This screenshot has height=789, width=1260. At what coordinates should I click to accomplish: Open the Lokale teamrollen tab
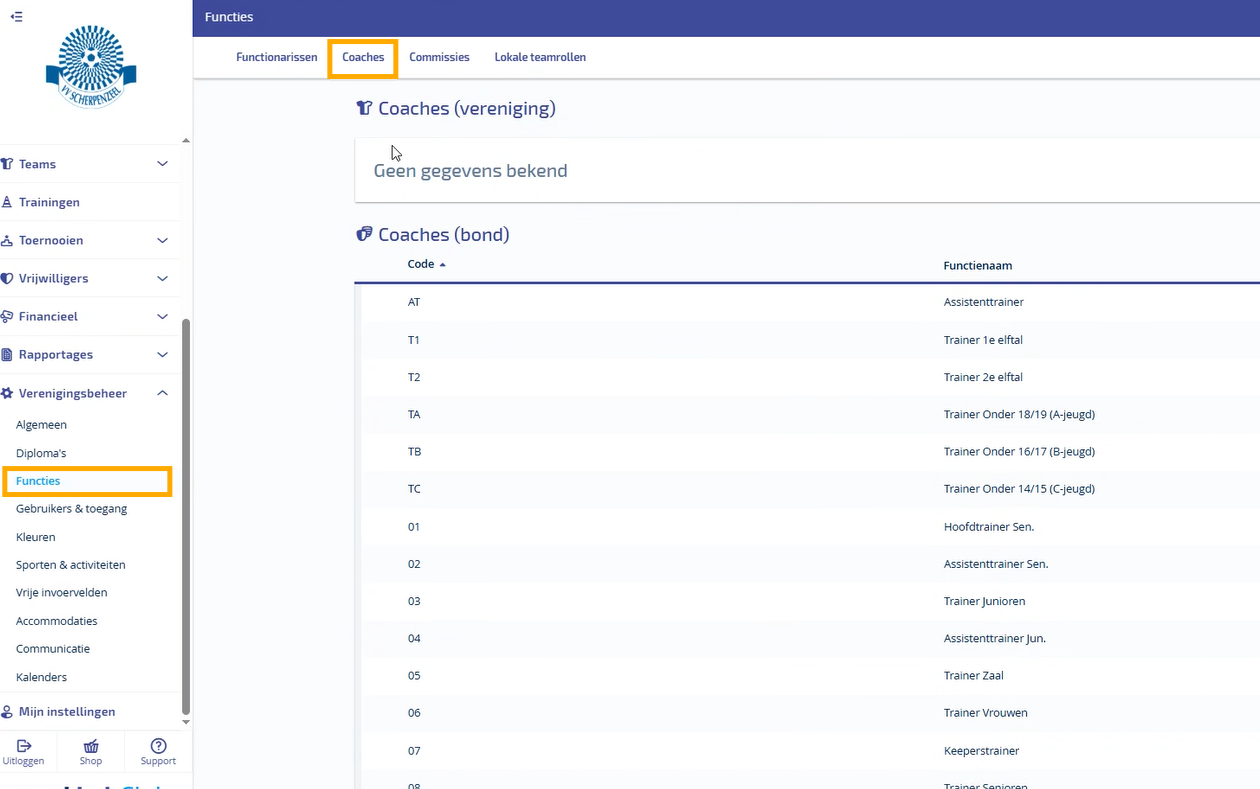[x=540, y=57]
